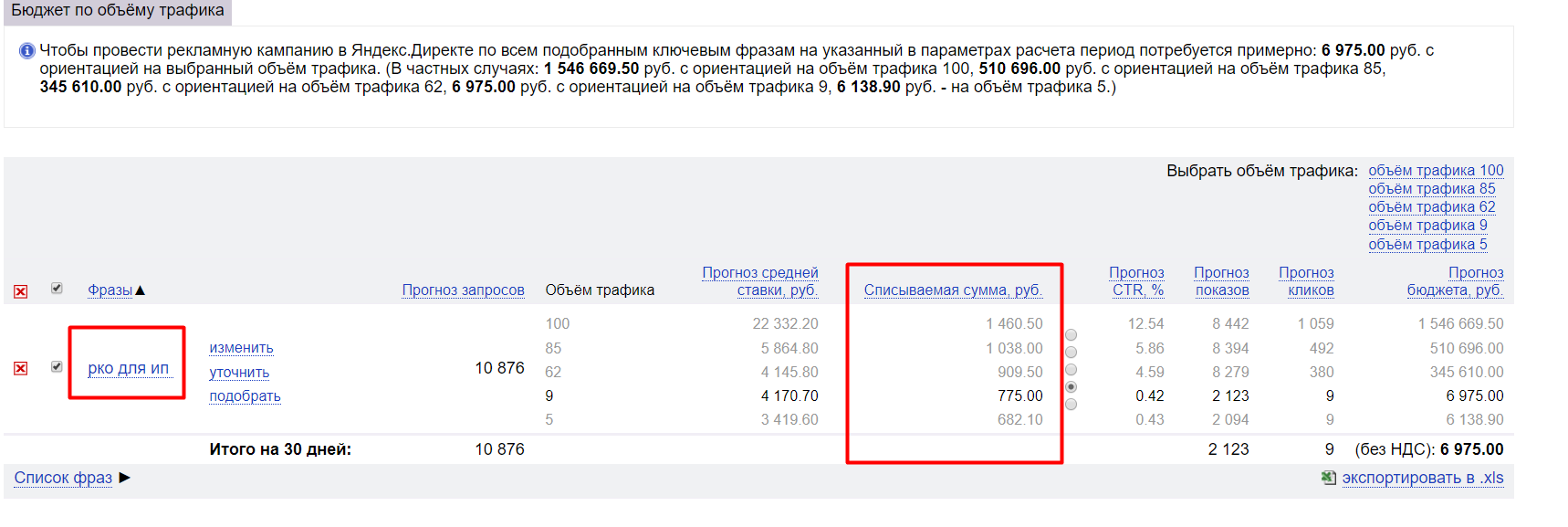The width and height of the screenshot is (1568, 527).
Task: Uncheck the рко для ип phrase checkbox
Action: [57, 366]
